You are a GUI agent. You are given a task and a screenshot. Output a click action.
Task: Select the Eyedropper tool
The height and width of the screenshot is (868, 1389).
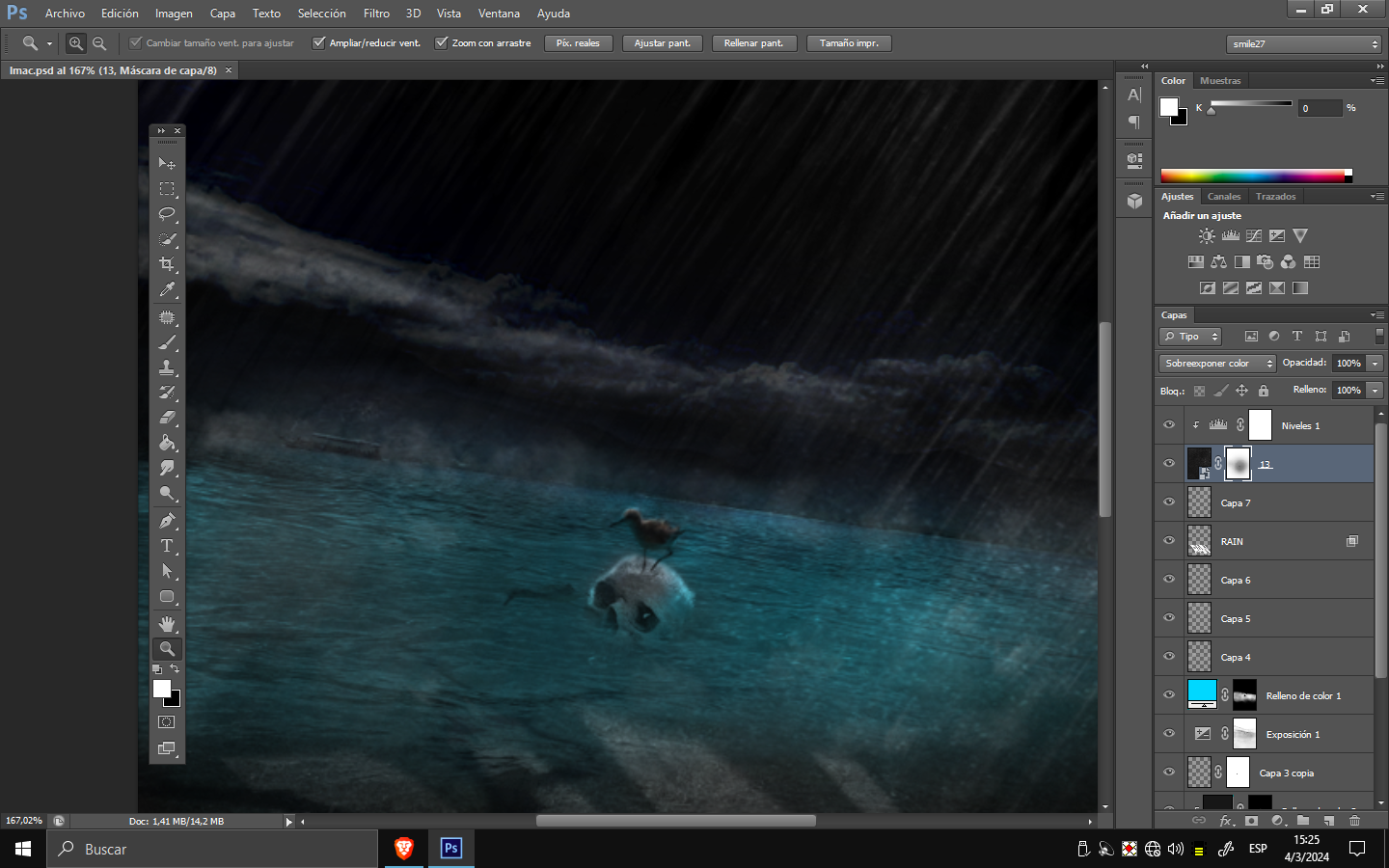tap(167, 289)
